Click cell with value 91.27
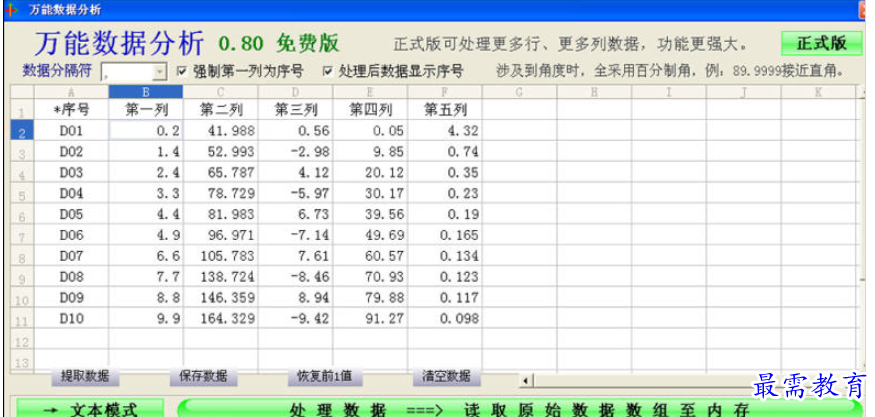This screenshot has width=875, height=417. tap(370, 318)
